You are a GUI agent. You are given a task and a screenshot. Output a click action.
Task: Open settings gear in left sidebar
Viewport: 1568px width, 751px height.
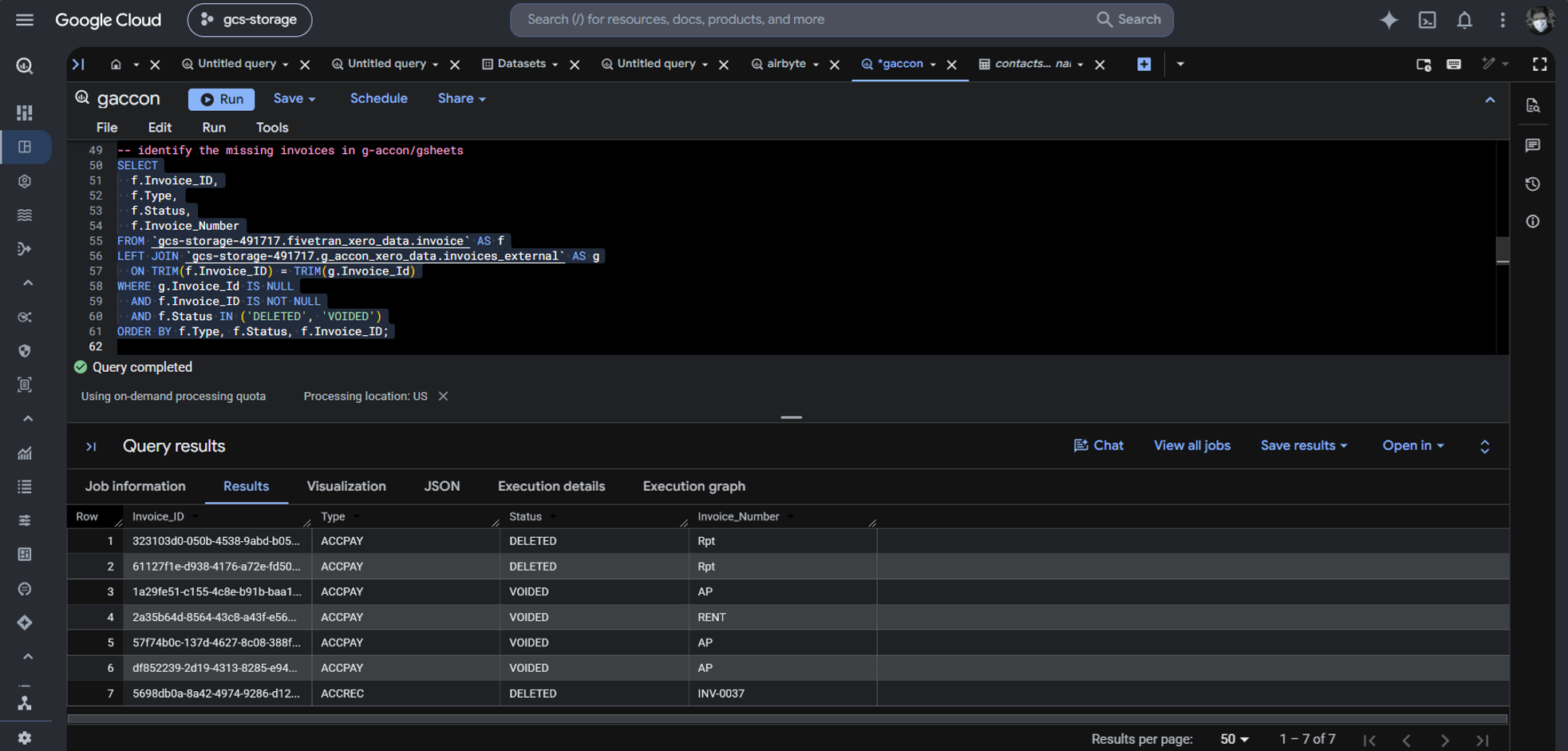click(25, 737)
